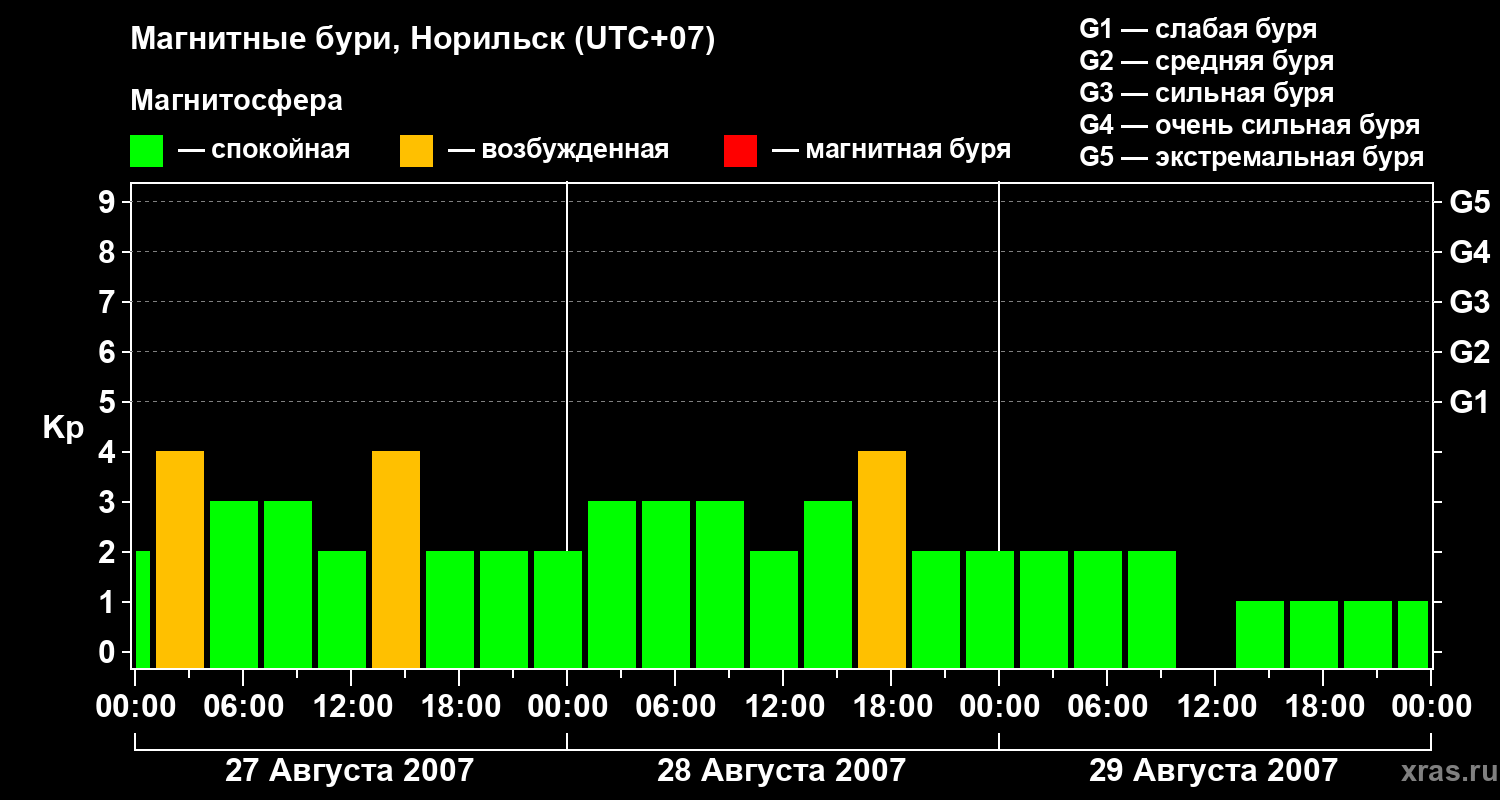Viewport: 1500px width, 800px height.
Task: Click the 12:00 time label of 29 August
Action: pos(1215,706)
